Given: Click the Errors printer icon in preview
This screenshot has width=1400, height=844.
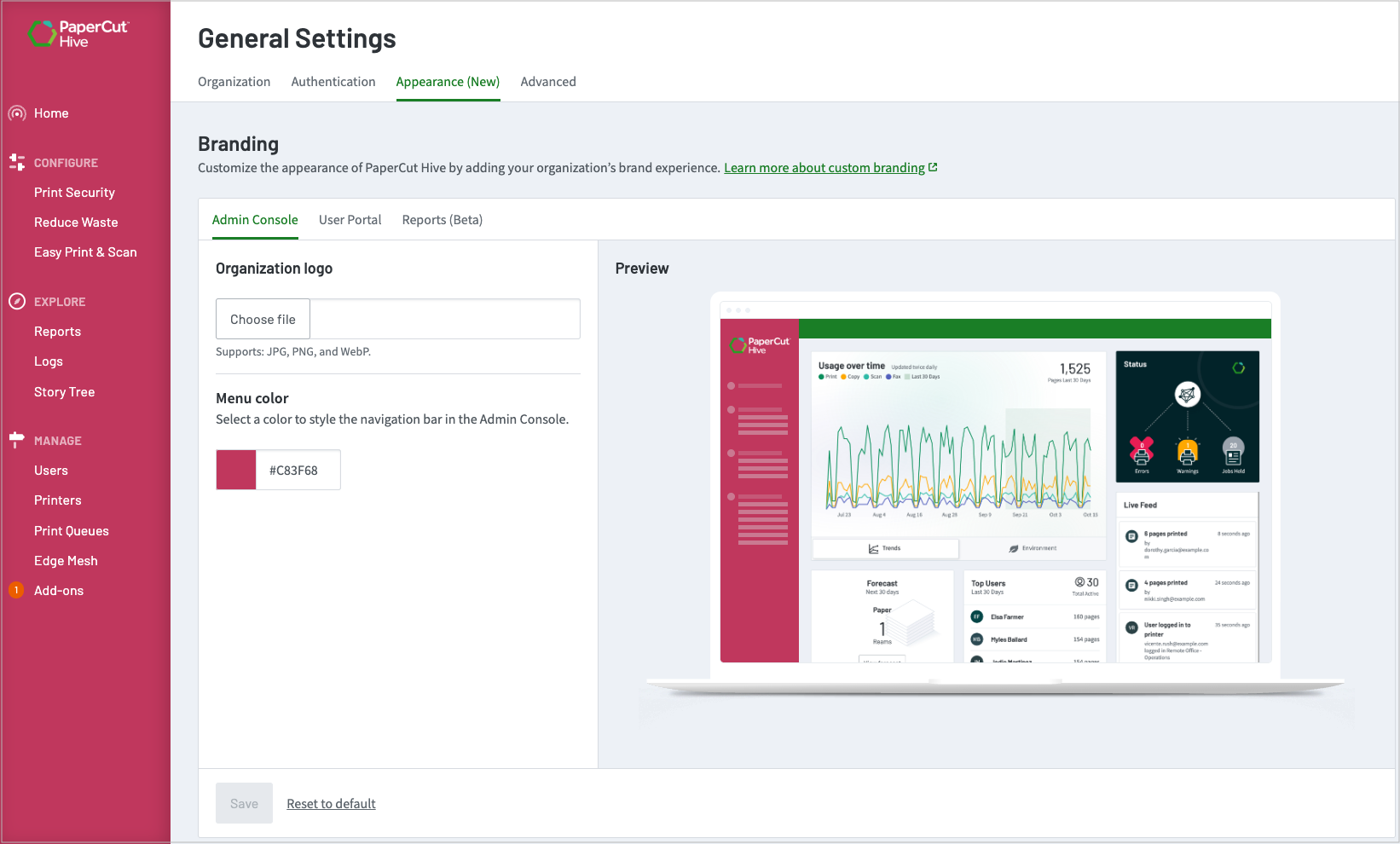Looking at the screenshot, I should [1142, 450].
